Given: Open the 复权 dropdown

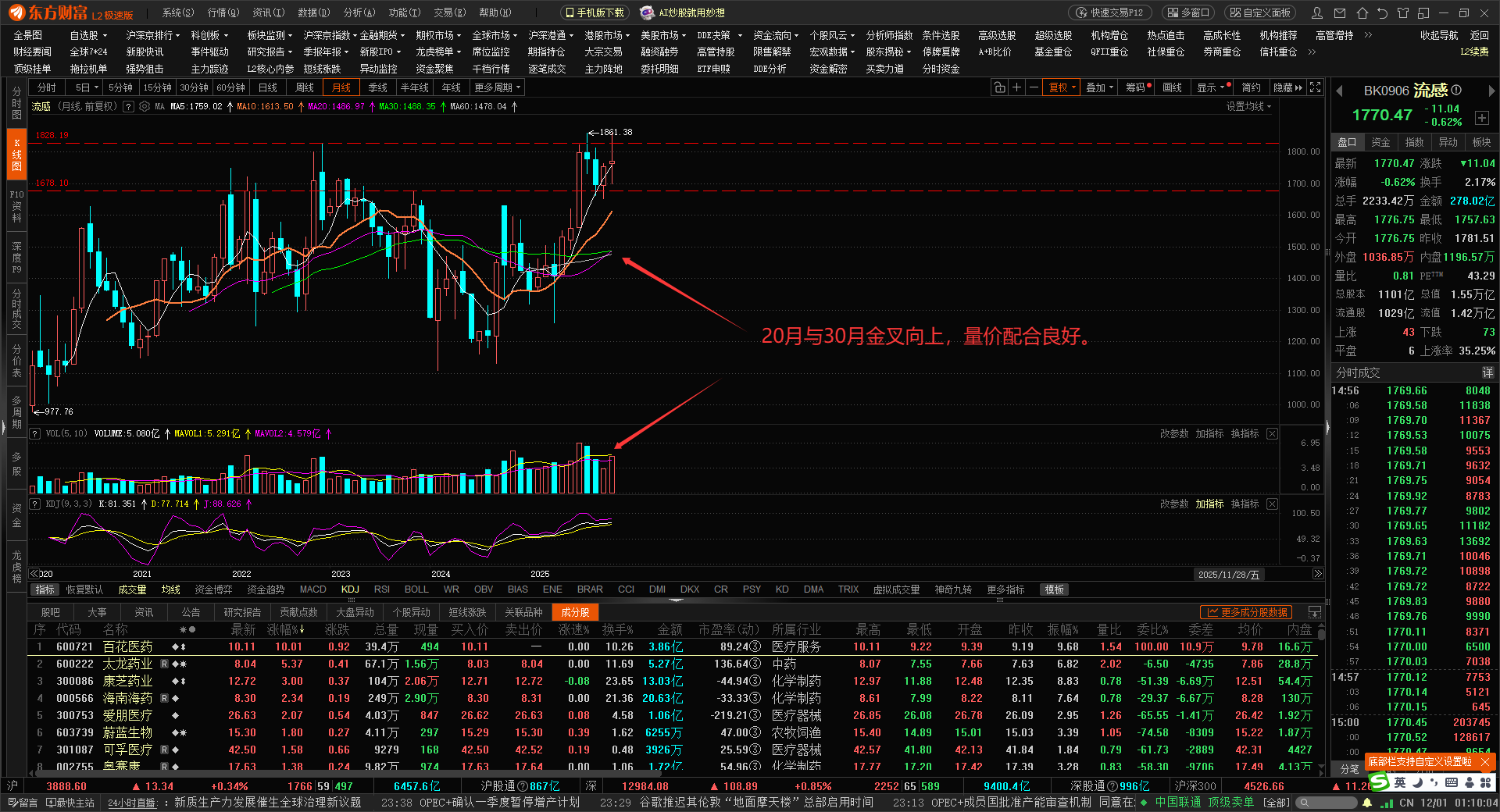Looking at the screenshot, I should (x=1062, y=87).
